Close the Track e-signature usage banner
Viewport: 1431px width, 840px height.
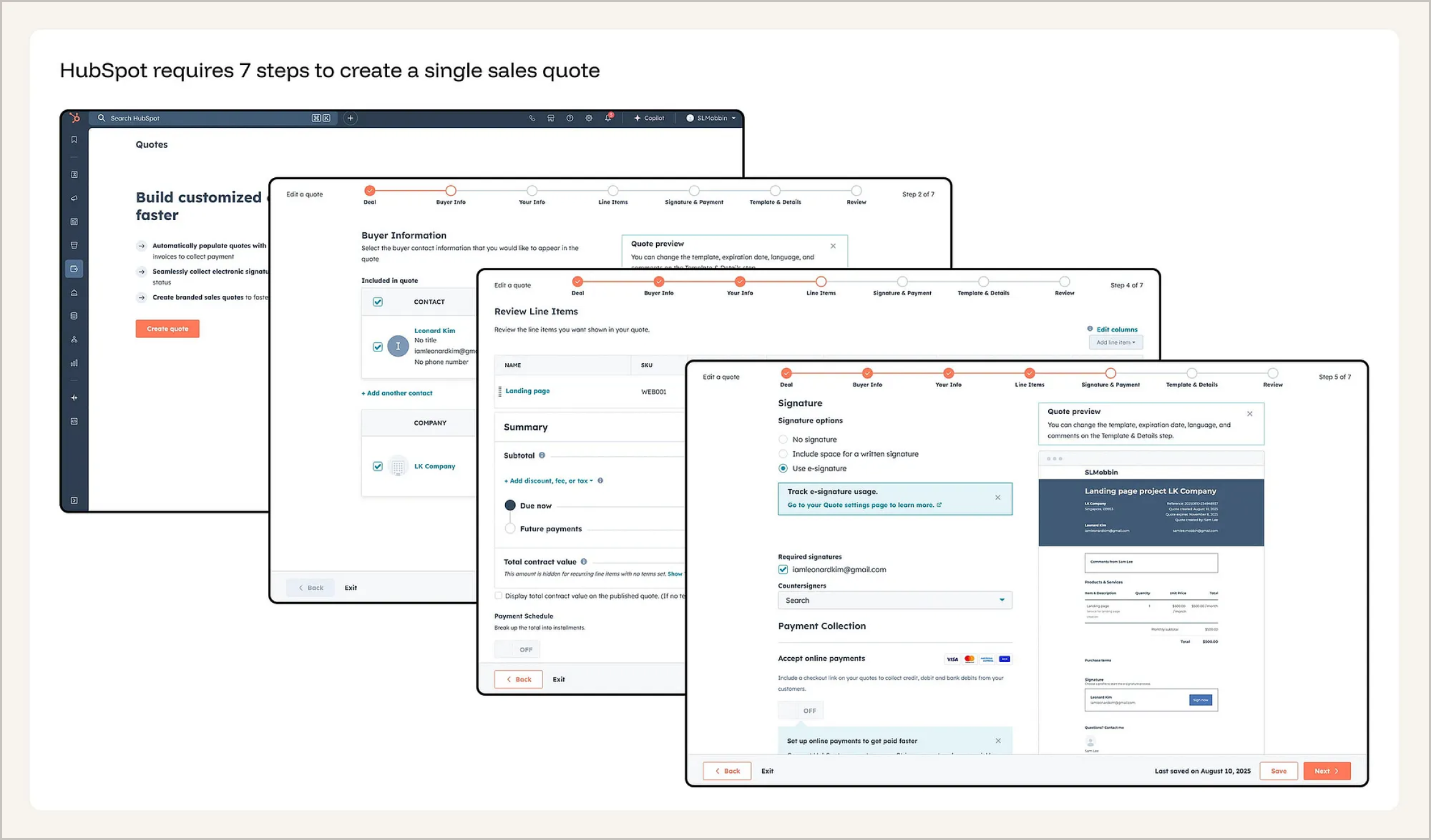pyautogui.click(x=998, y=498)
